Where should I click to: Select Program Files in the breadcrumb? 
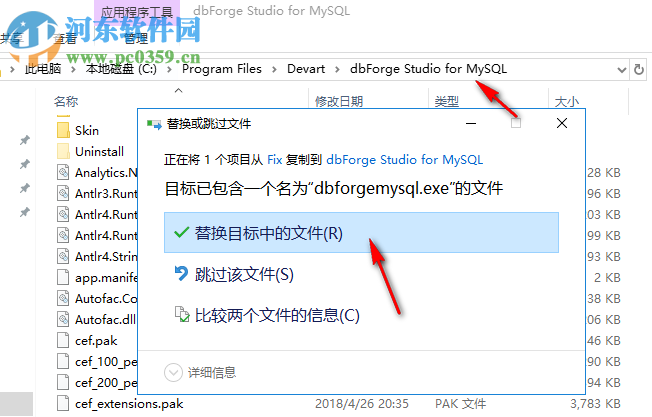pyautogui.click(x=222, y=69)
